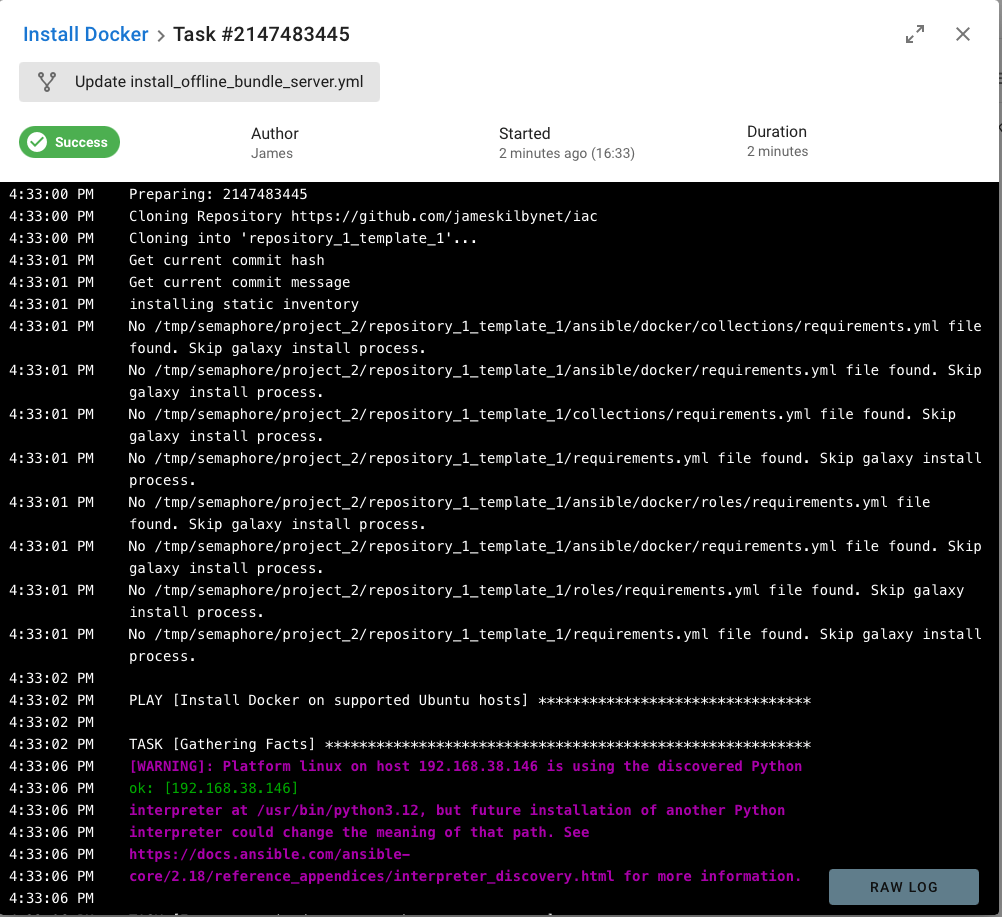Select the green ok: [192.168.38.146] line

[213, 788]
